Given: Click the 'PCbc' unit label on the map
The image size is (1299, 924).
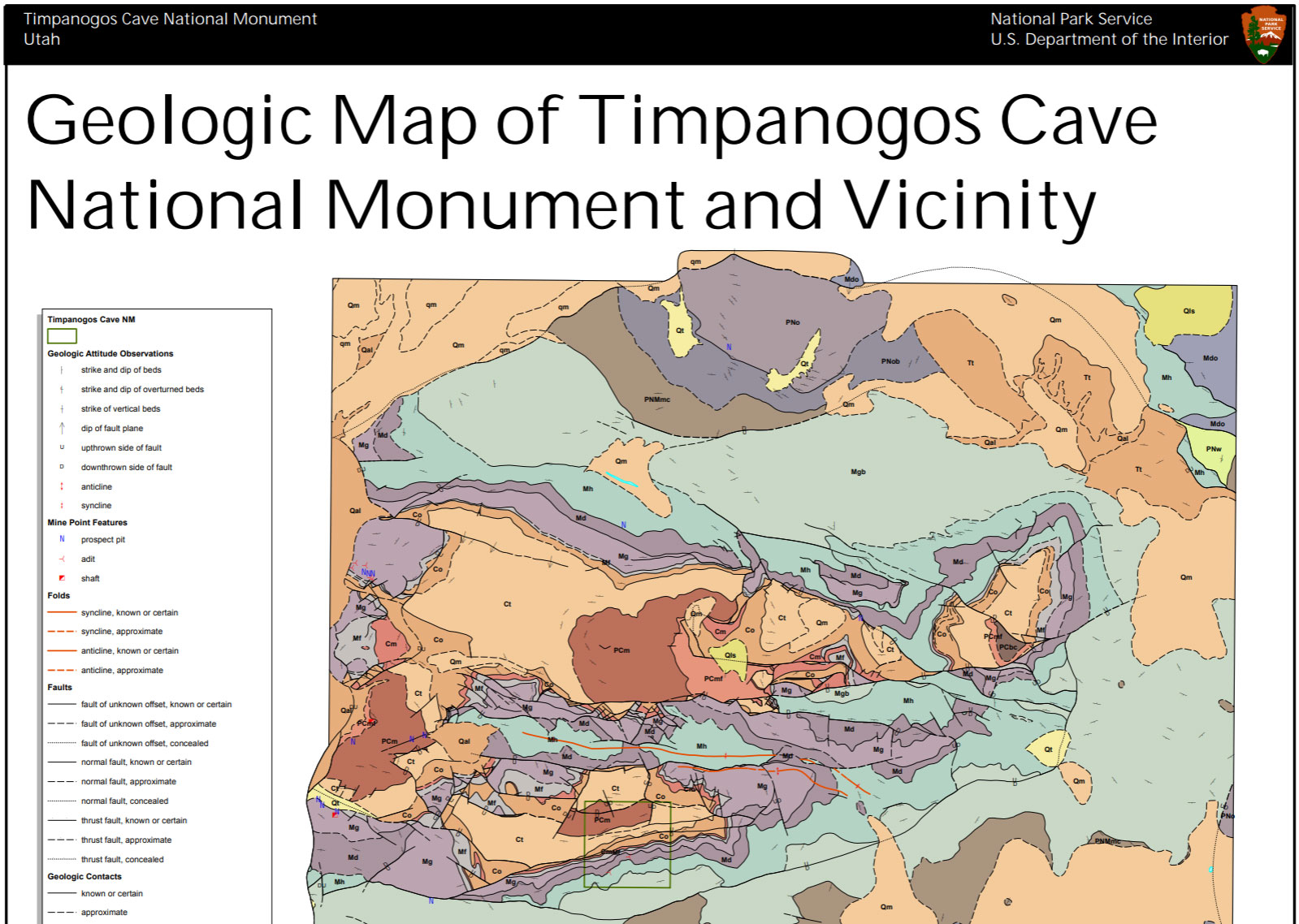Looking at the screenshot, I should click(x=1007, y=647).
